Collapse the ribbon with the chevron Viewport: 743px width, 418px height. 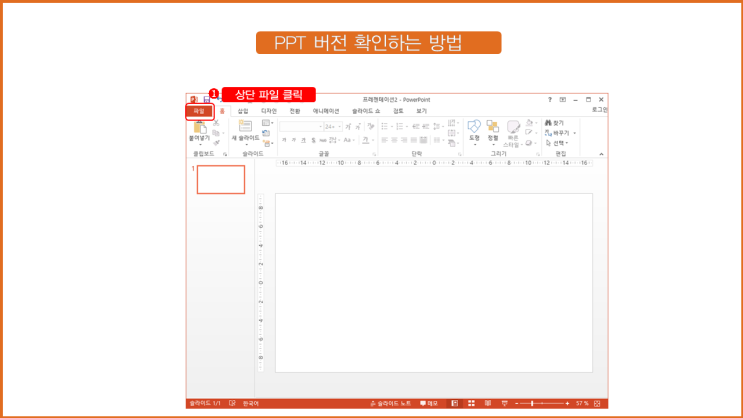(601, 154)
